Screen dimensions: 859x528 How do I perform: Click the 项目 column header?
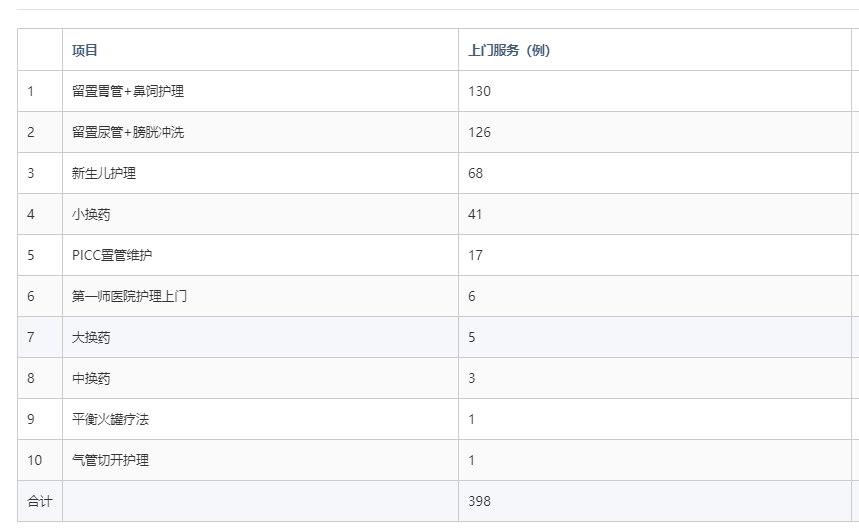pos(85,50)
